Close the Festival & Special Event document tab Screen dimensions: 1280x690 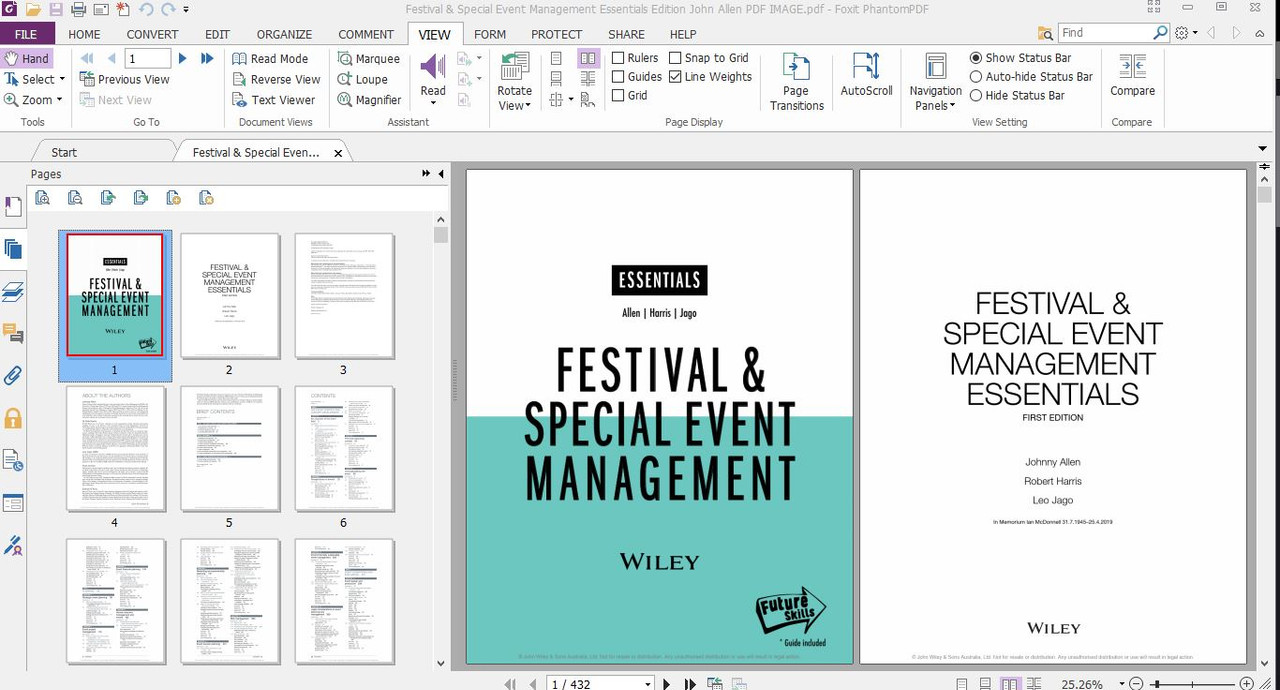click(338, 153)
